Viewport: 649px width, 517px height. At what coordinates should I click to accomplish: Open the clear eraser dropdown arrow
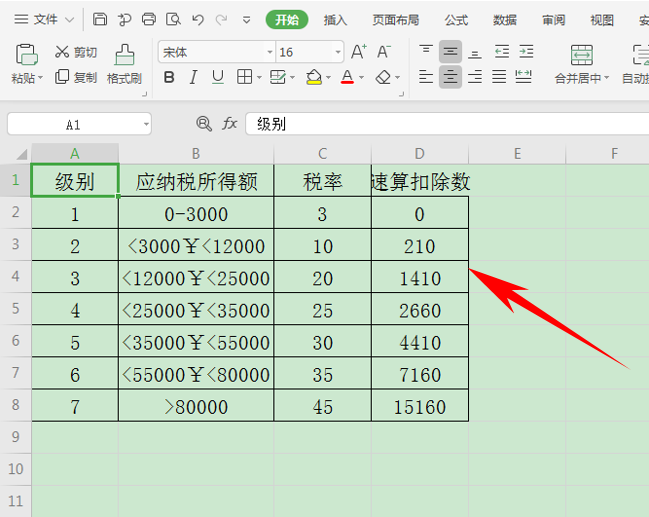point(398,77)
